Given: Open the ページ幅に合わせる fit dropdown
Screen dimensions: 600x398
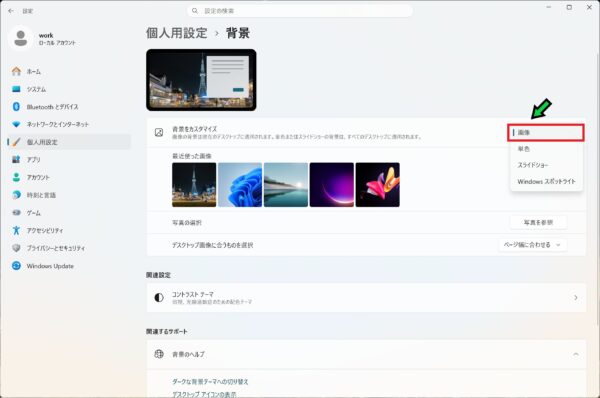Looking at the screenshot, I should click(532, 245).
